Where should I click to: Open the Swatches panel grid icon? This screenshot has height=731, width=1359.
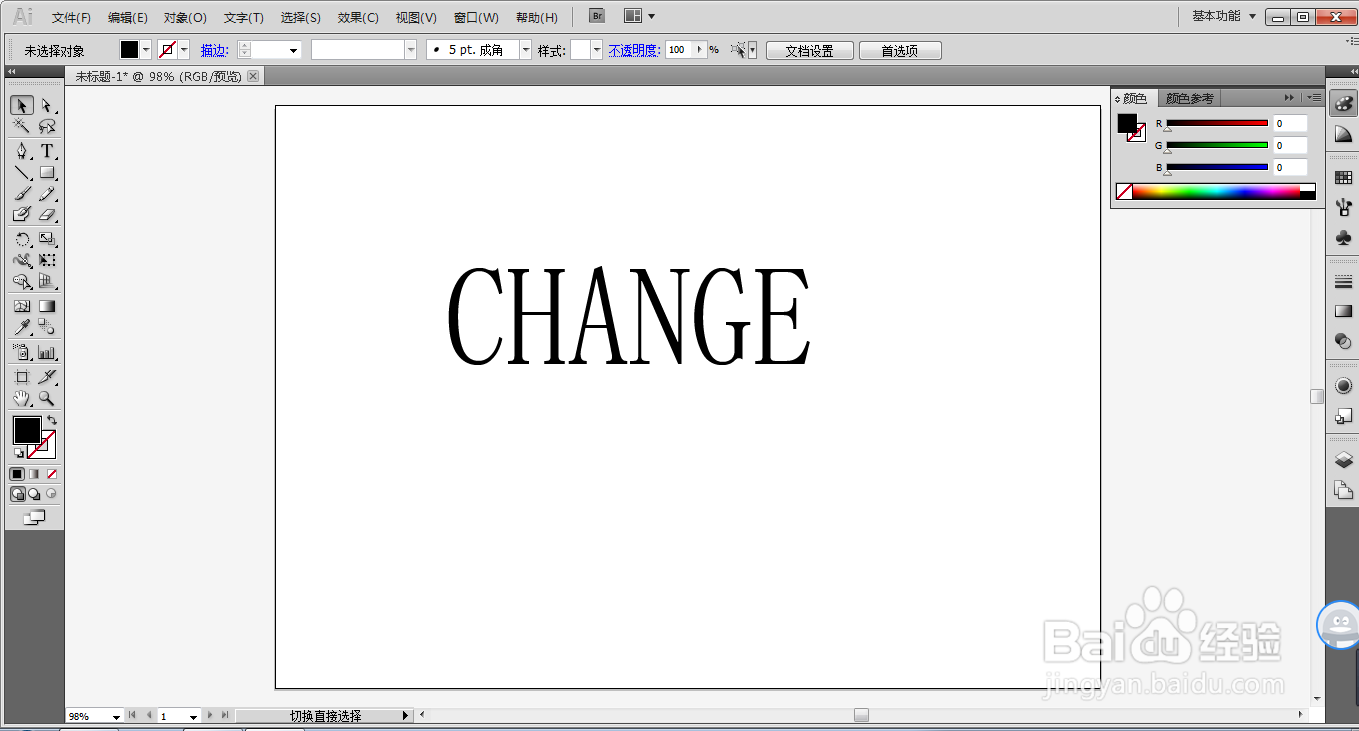tap(1343, 177)
